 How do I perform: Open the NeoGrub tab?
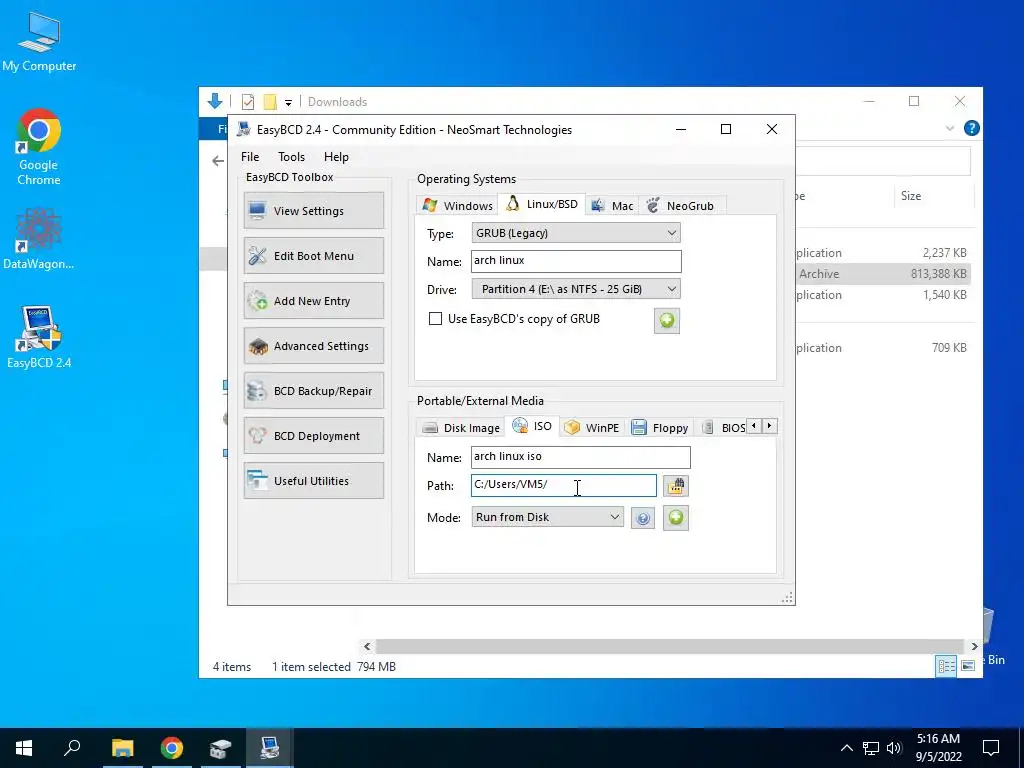pyautogui.click(x=680, y=206)
